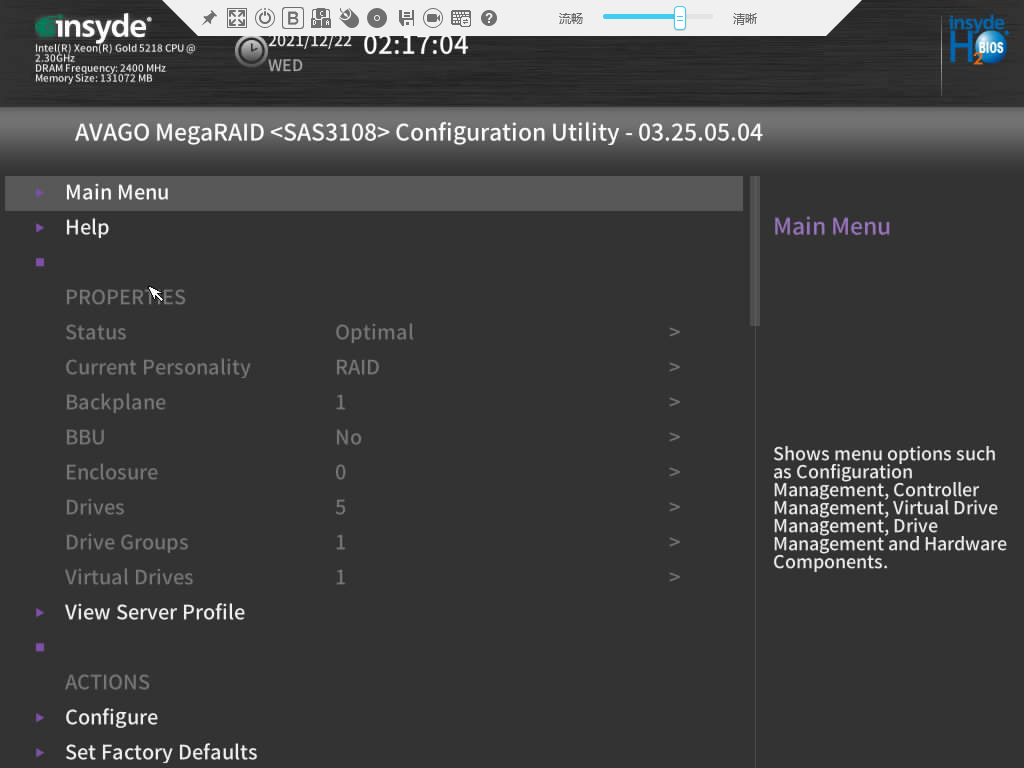Start video recording with camera icon

[x=433, y=18]
